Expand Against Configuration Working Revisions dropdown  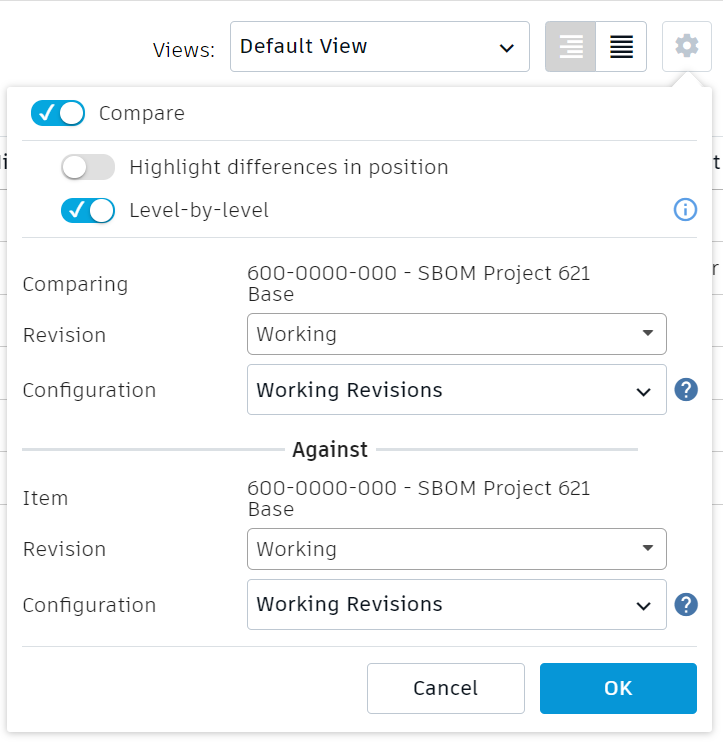click(457, 604)
